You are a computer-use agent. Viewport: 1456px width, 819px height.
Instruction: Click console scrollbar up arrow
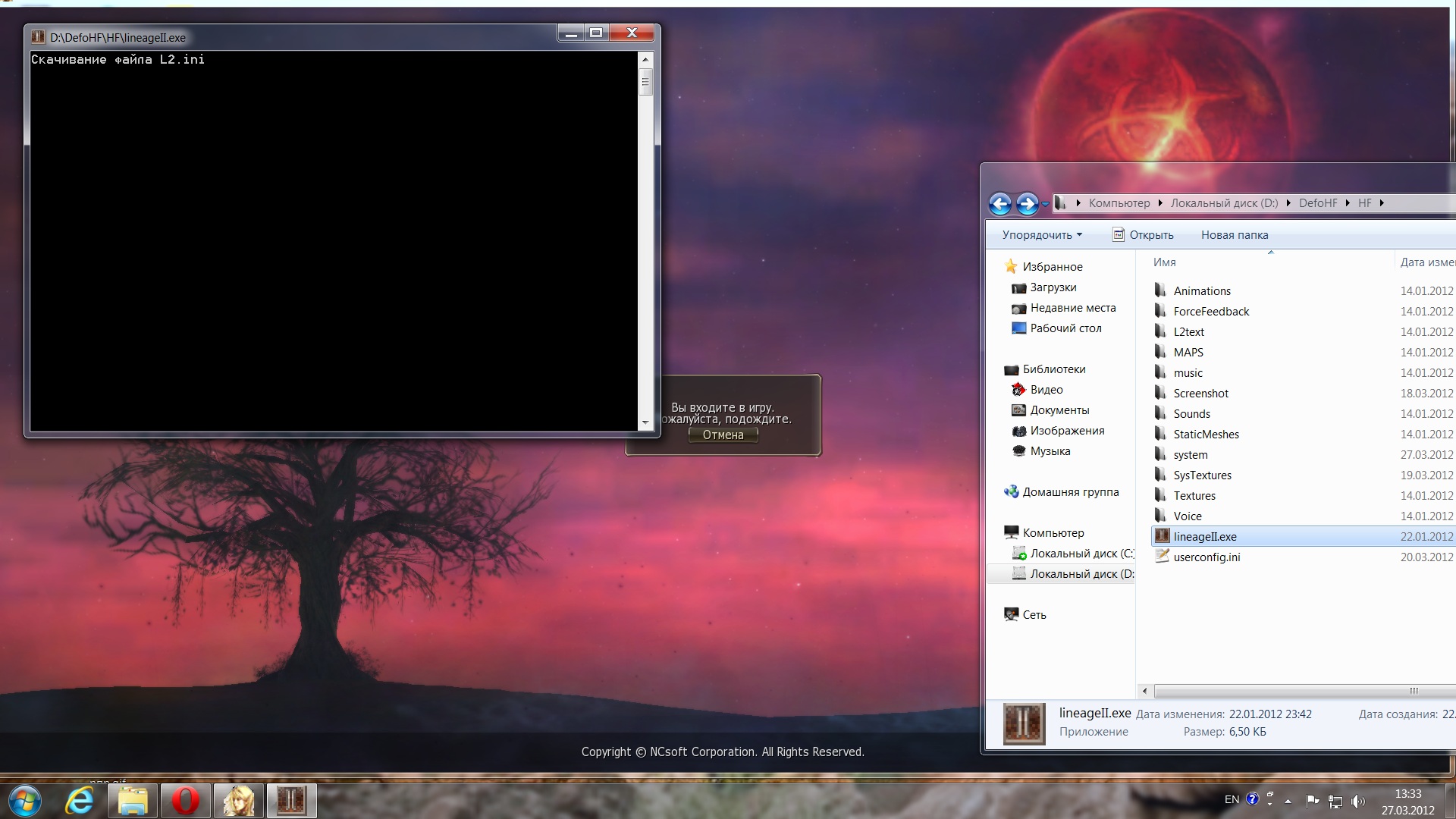(645, 59)
